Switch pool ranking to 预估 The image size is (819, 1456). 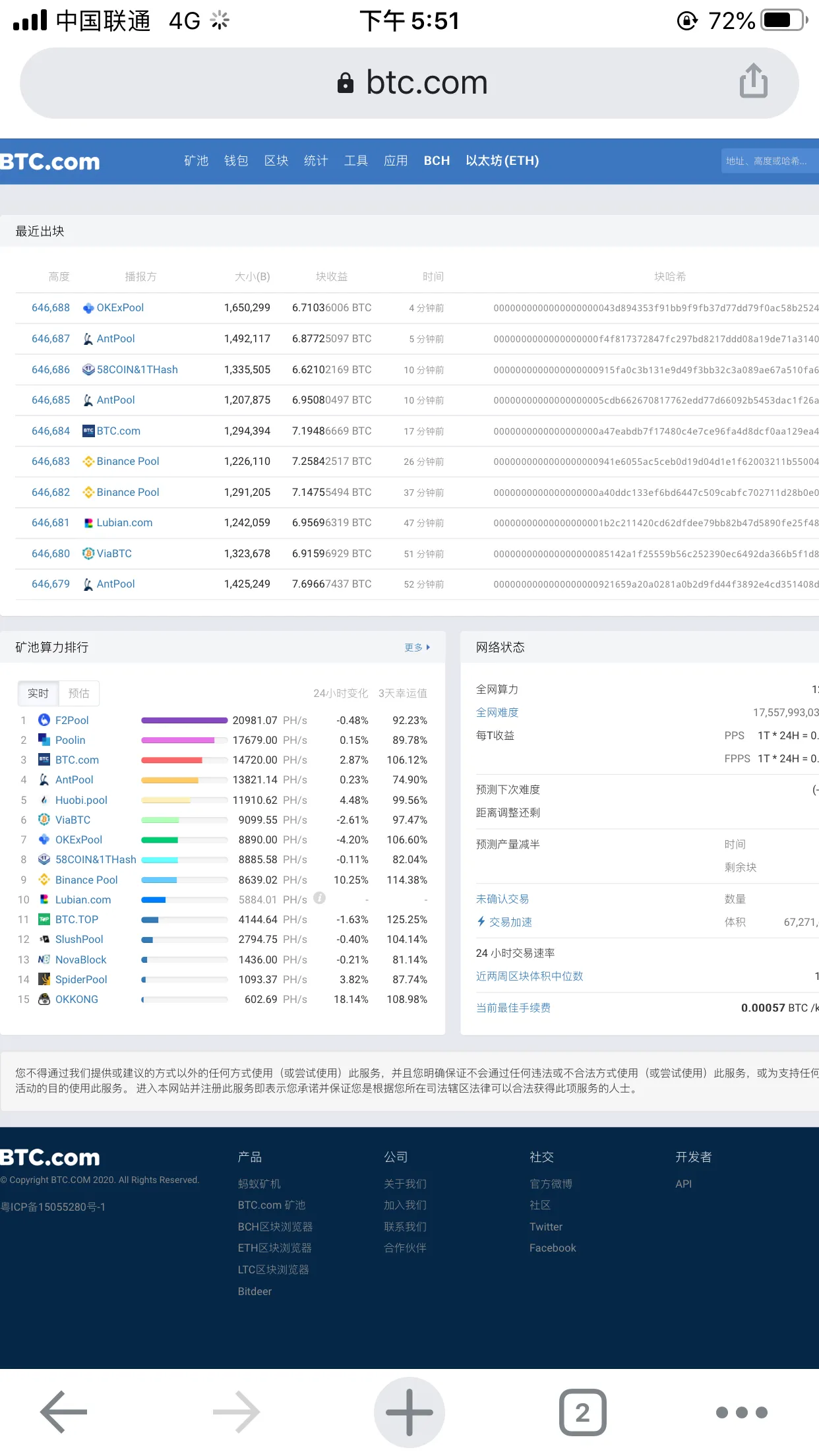78,693
